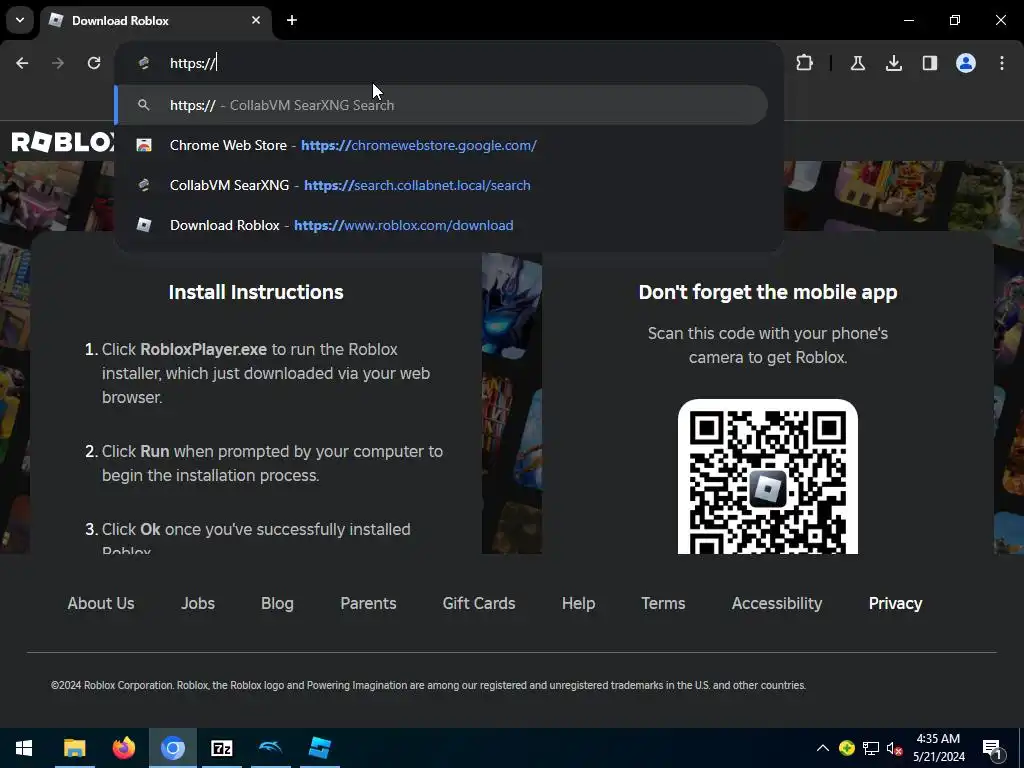Screen dimensions: 1024x768
Task: Open the Terms footer link
Action: pyautogui.click(x=664, y=603)
